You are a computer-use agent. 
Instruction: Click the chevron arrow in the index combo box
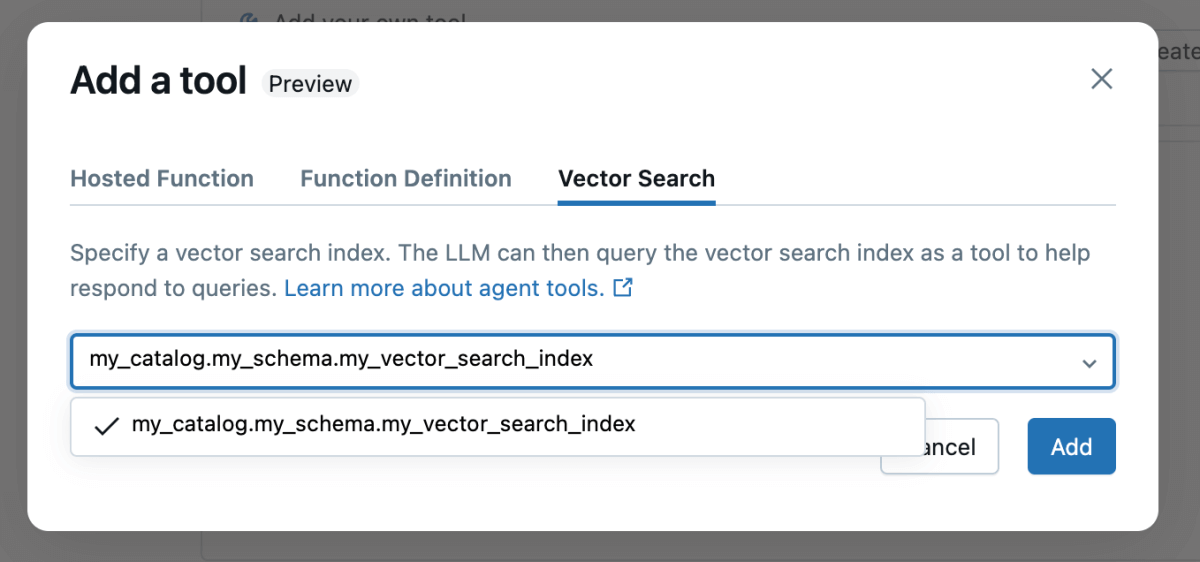(x=1089, y=363)
